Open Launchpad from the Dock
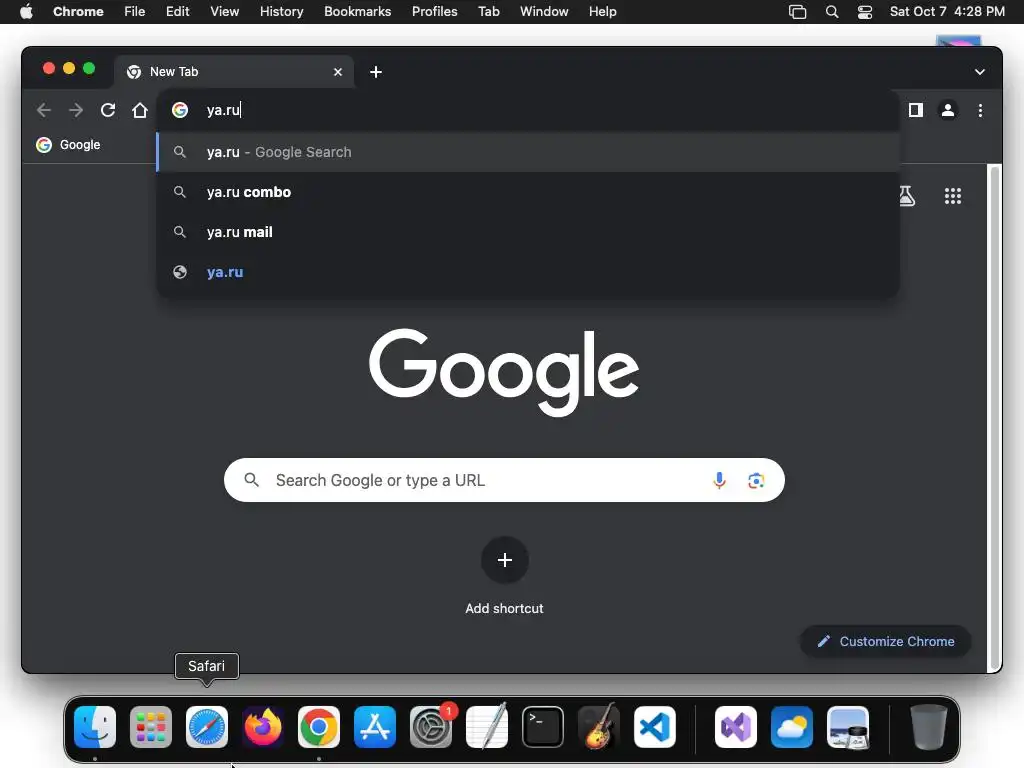 151,727
